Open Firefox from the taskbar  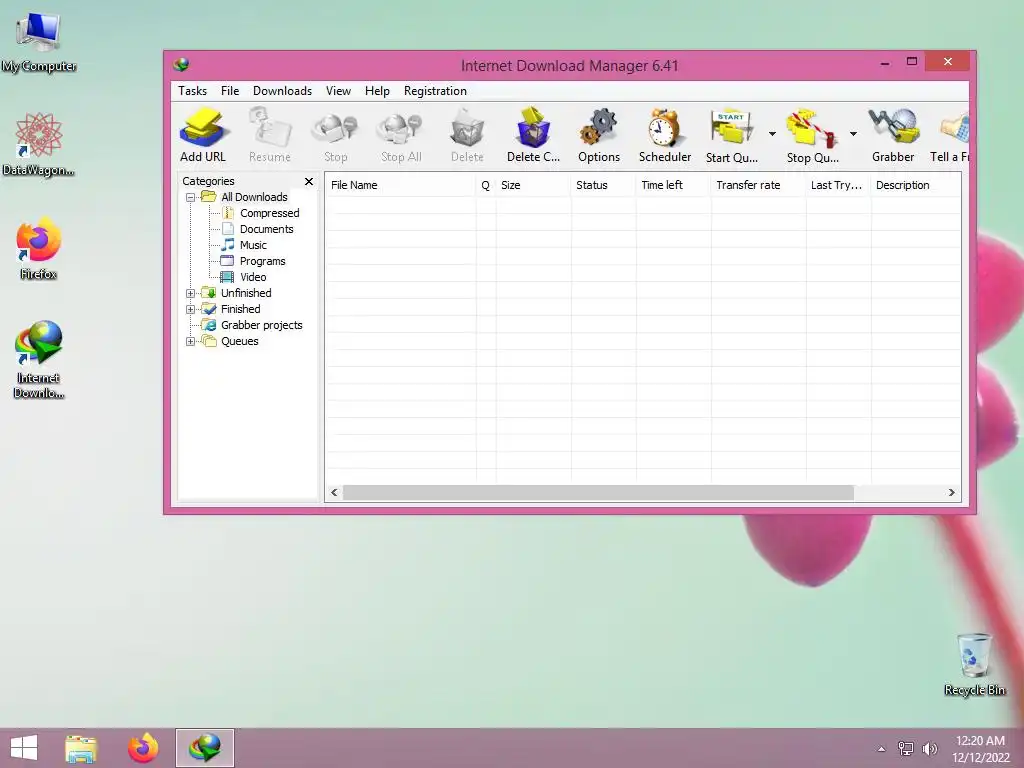click(x=143, y=748)
